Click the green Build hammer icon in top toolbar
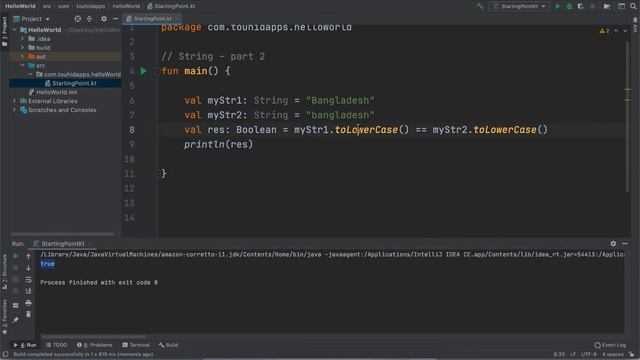 480,6
